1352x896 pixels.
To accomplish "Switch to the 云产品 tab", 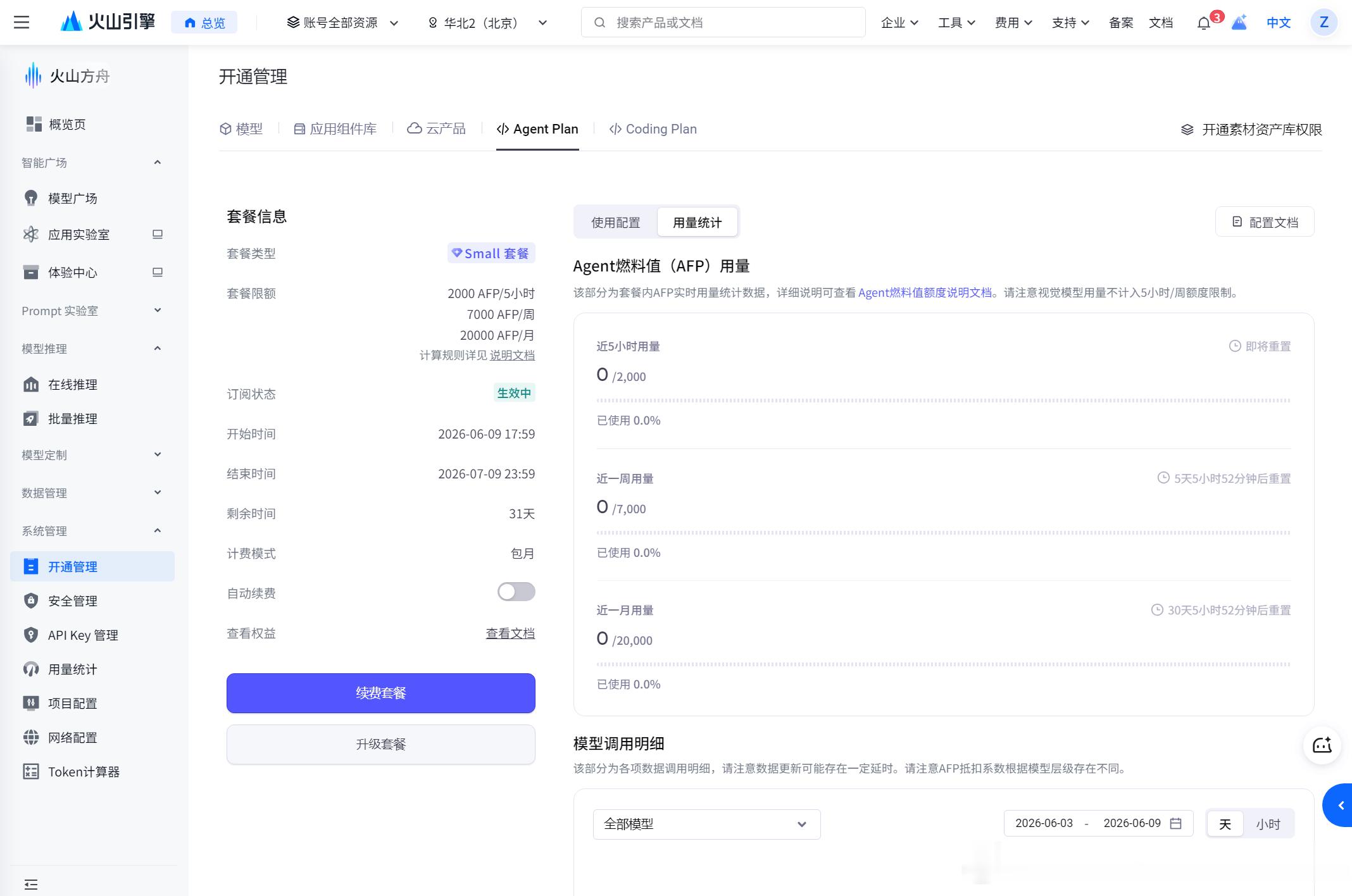I will [x=436, y=129].
